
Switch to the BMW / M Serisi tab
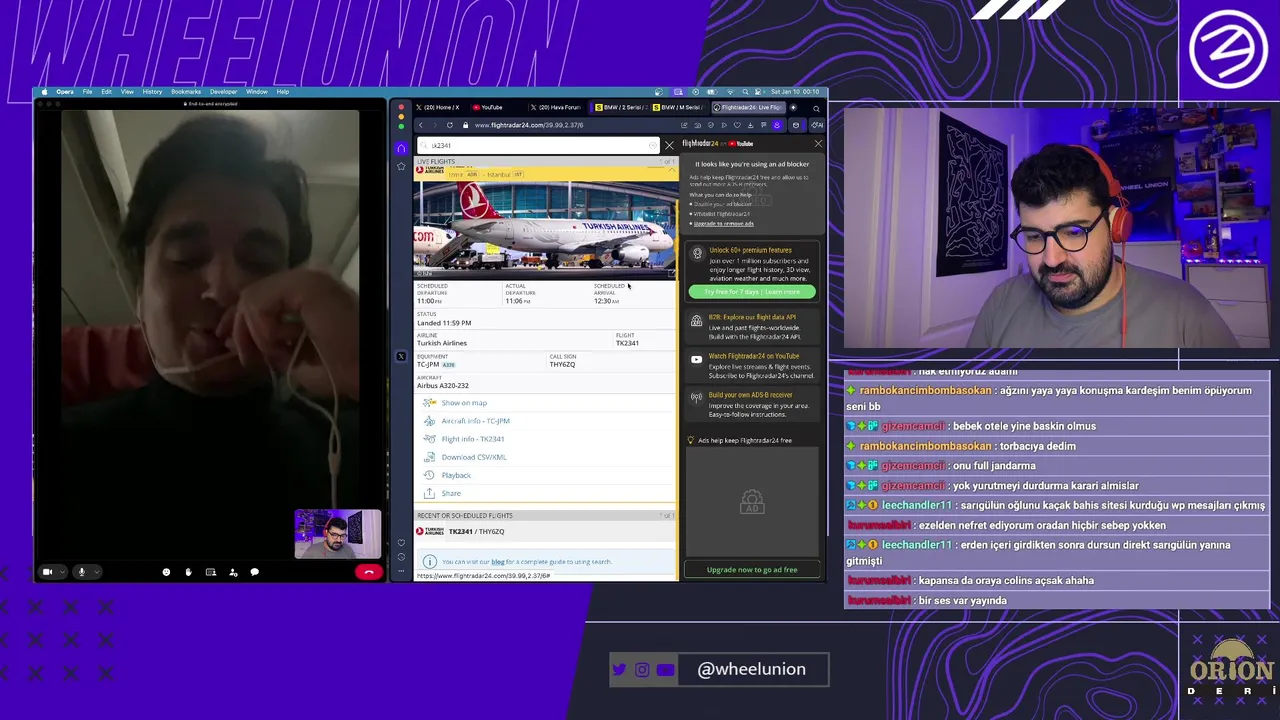click(678, 107)
